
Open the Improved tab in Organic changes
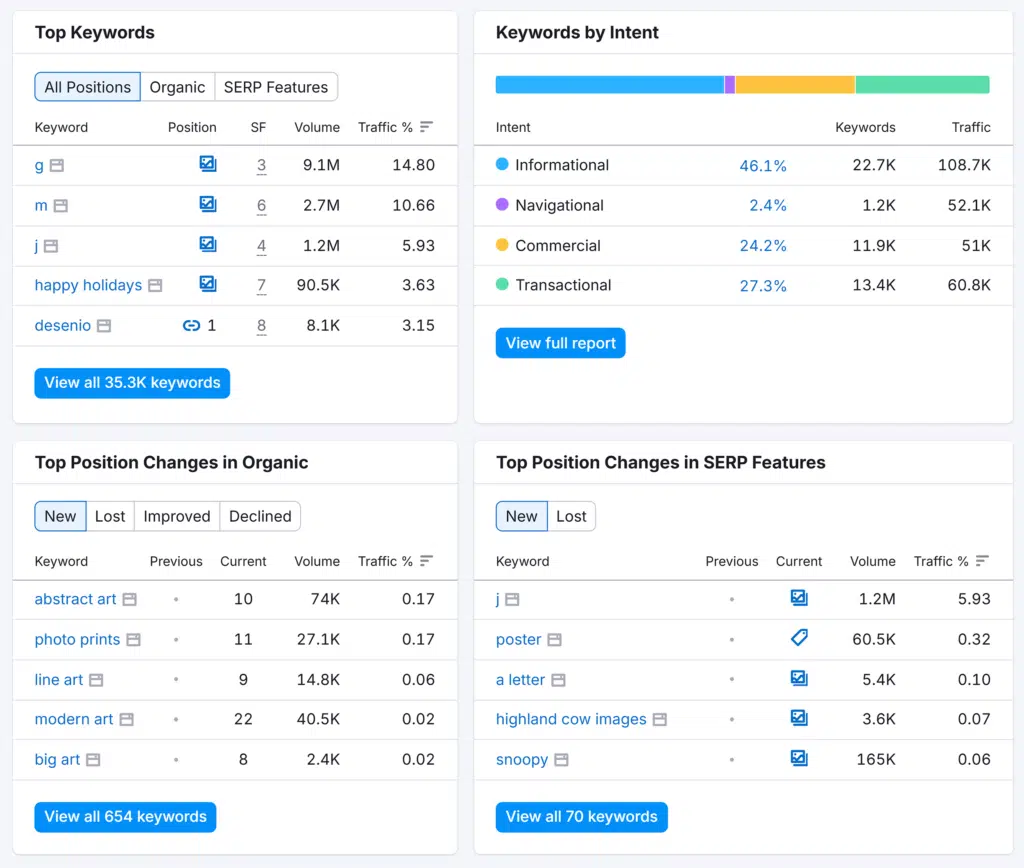(x=177, y=516)
